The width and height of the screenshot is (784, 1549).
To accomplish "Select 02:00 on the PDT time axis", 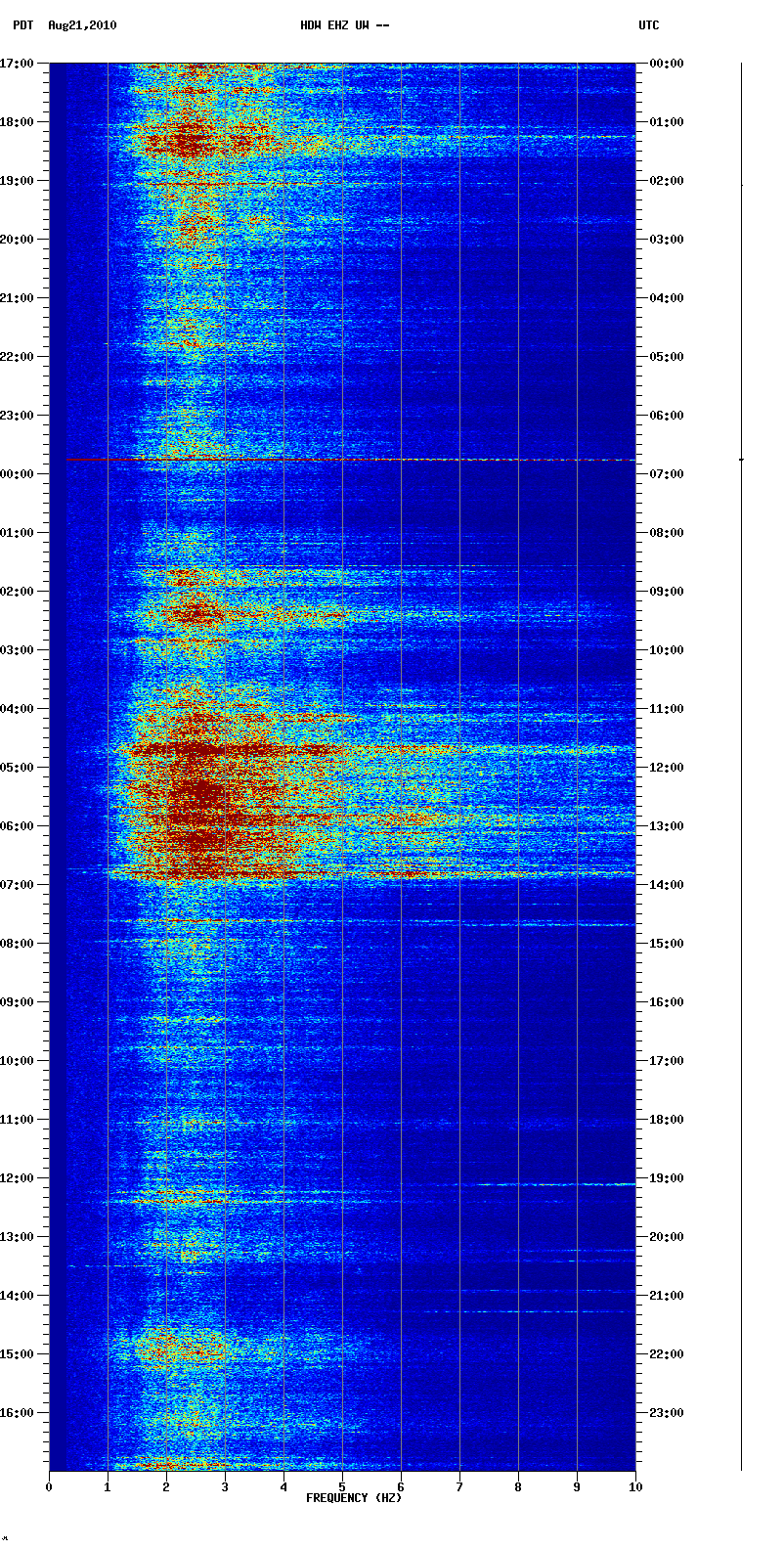I will [18, 592].
